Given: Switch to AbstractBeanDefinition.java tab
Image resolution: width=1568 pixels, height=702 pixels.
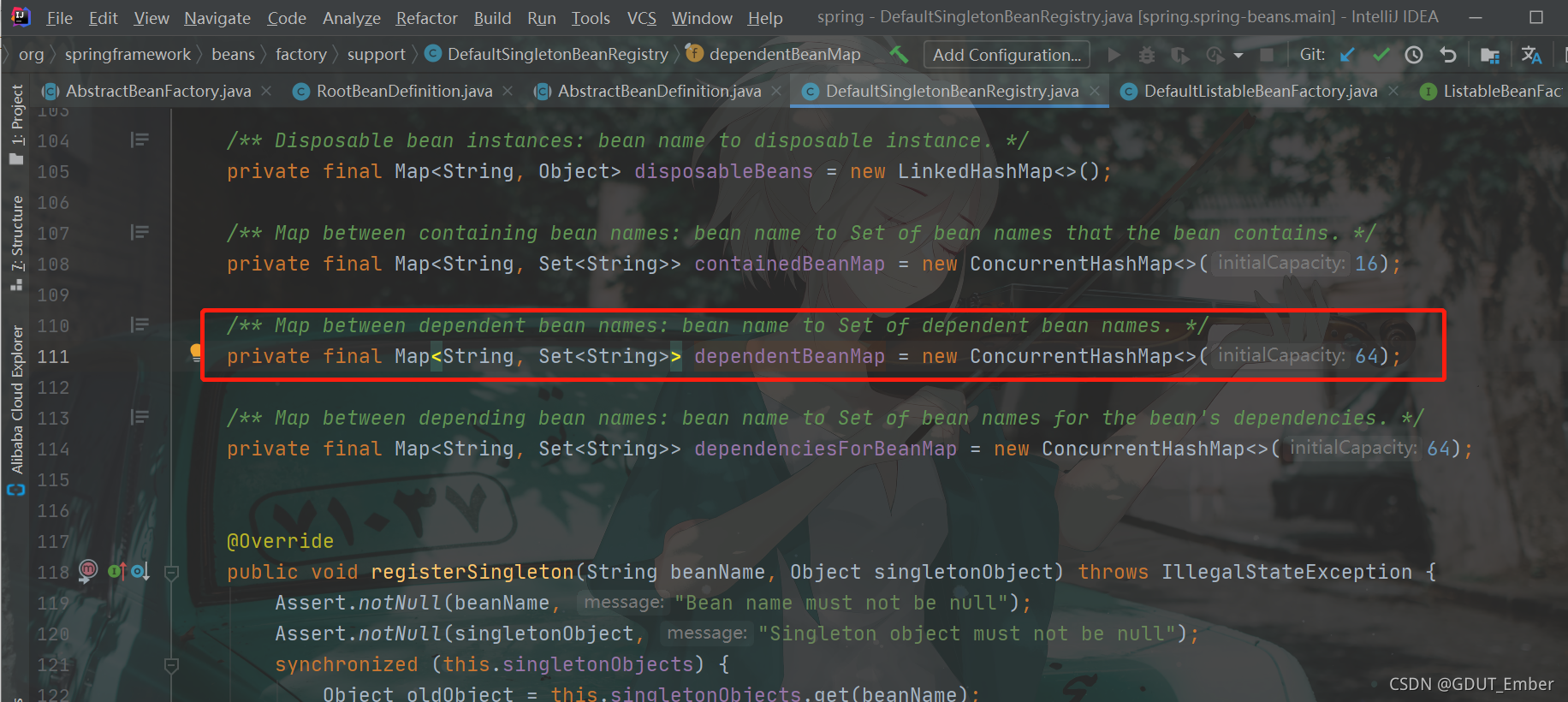Looking at the screenshot, I should pos(659,91).
